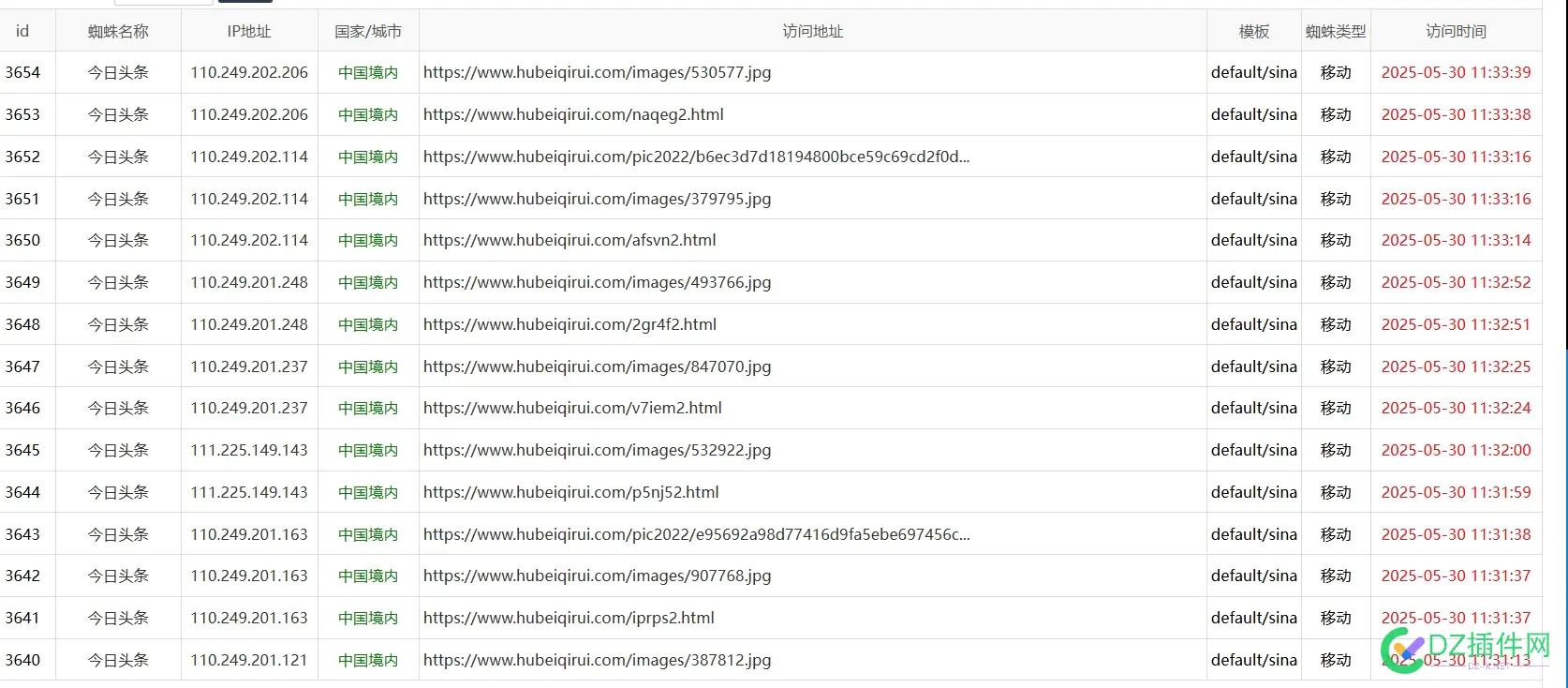Select the row with id 3654

[22, 72]
